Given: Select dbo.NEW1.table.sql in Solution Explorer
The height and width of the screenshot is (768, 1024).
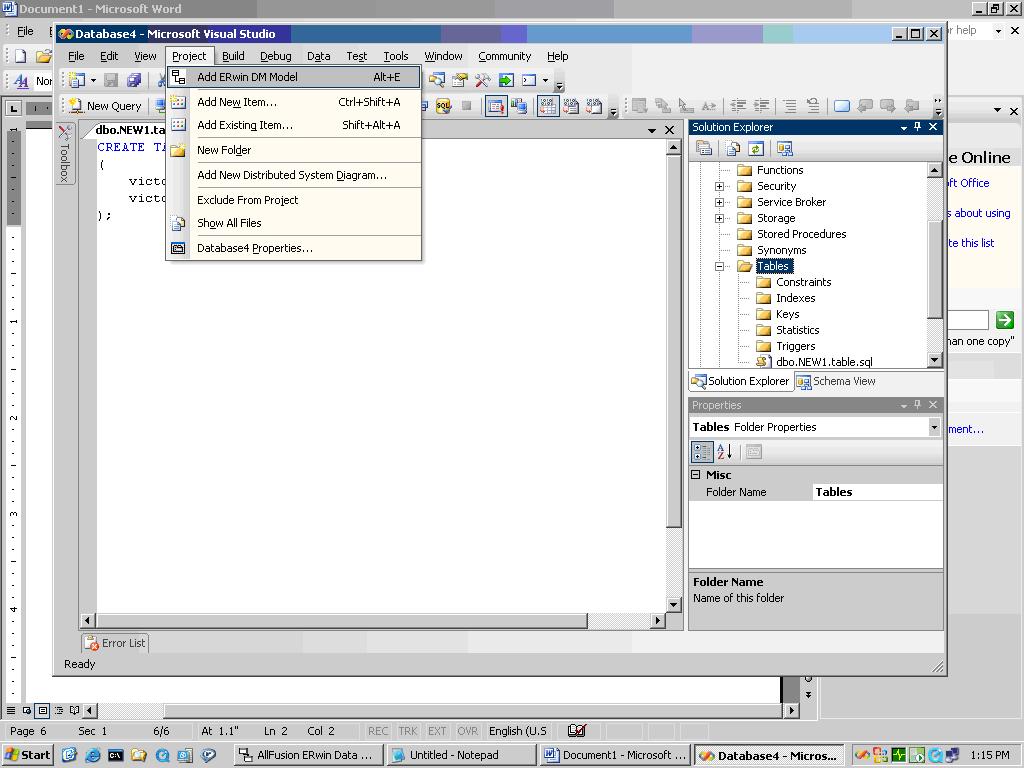Looking at the screenshot, I should 824,362.
